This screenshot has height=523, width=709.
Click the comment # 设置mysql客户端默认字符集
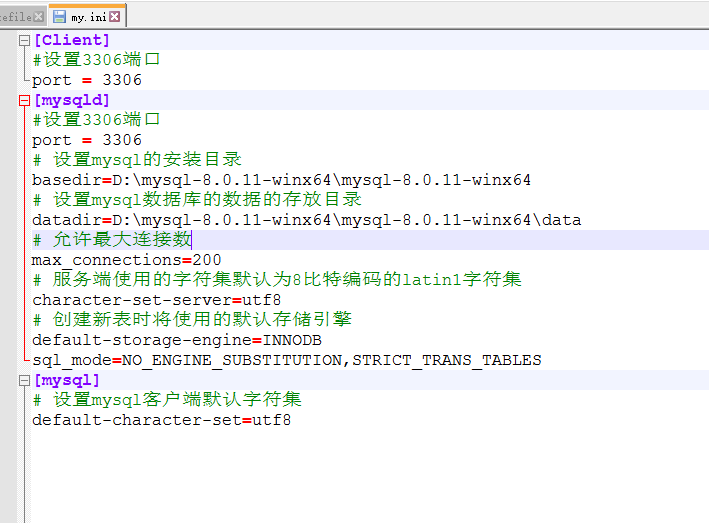[x=167, y=400]
